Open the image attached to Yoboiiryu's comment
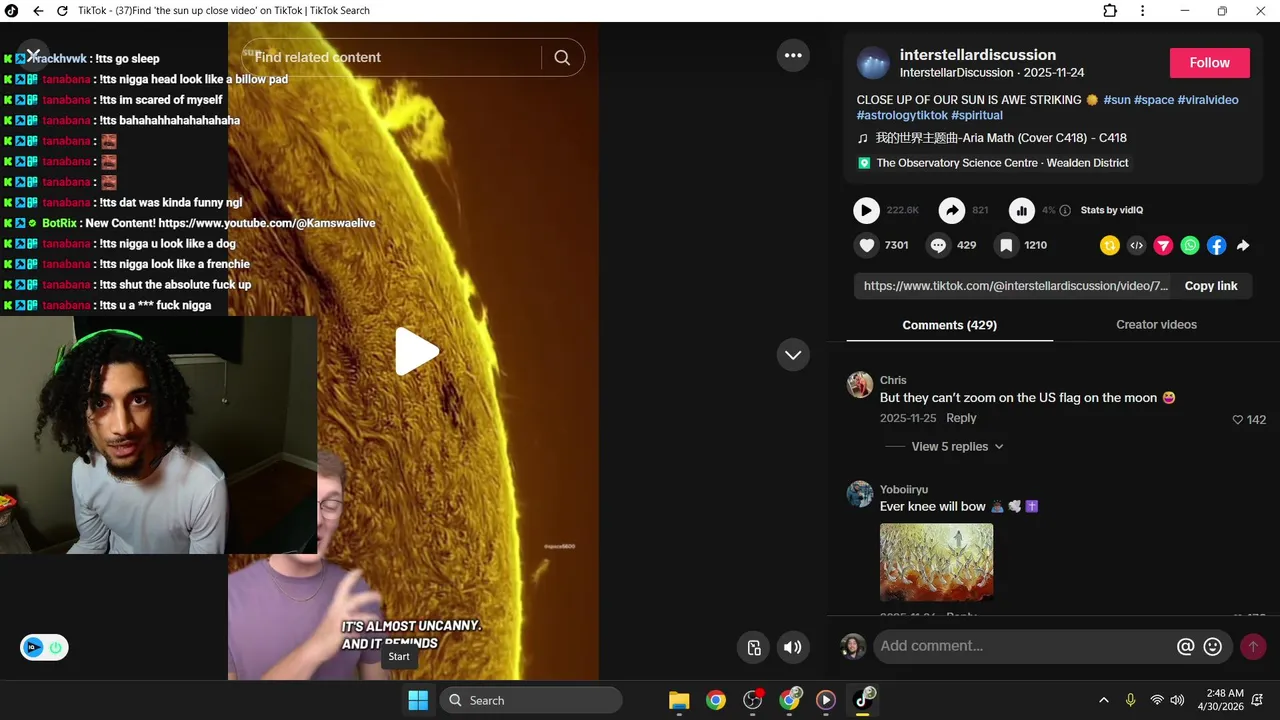 (936, 562)
